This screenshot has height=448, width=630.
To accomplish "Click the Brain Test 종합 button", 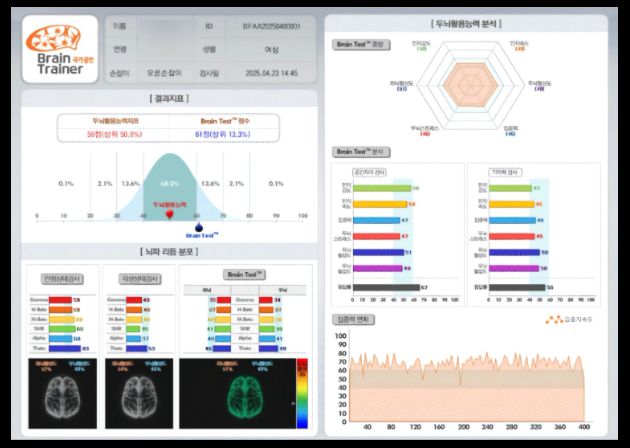I will click(x=361, y=45).
